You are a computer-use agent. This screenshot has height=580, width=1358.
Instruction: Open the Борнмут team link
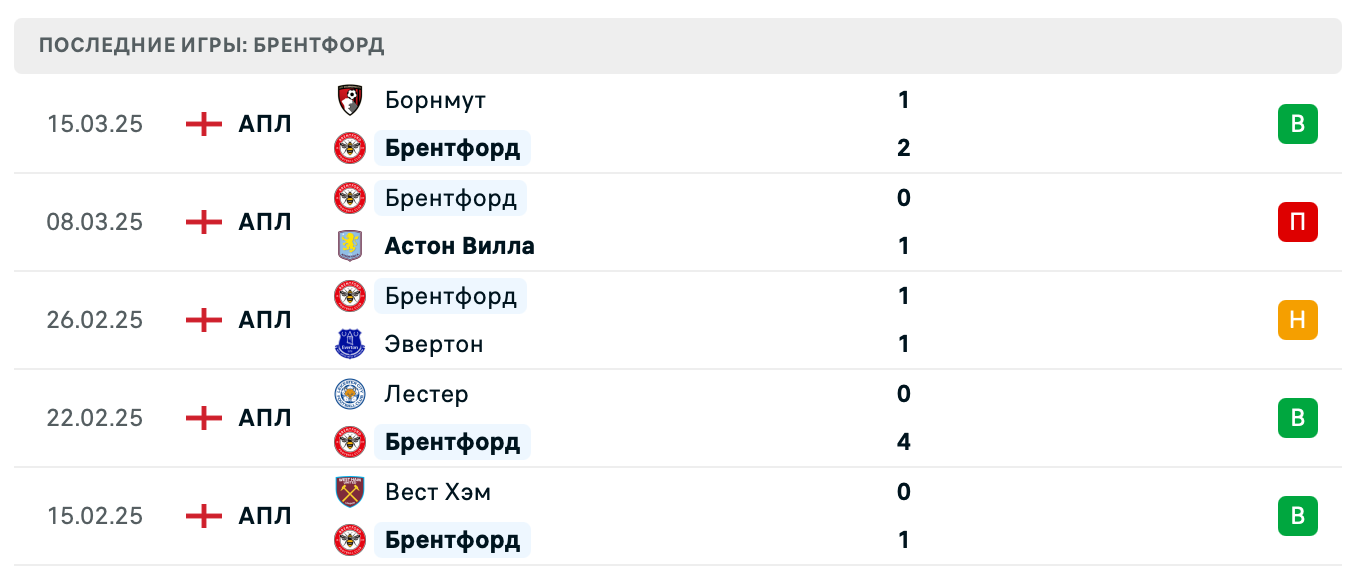coord(435,100)
